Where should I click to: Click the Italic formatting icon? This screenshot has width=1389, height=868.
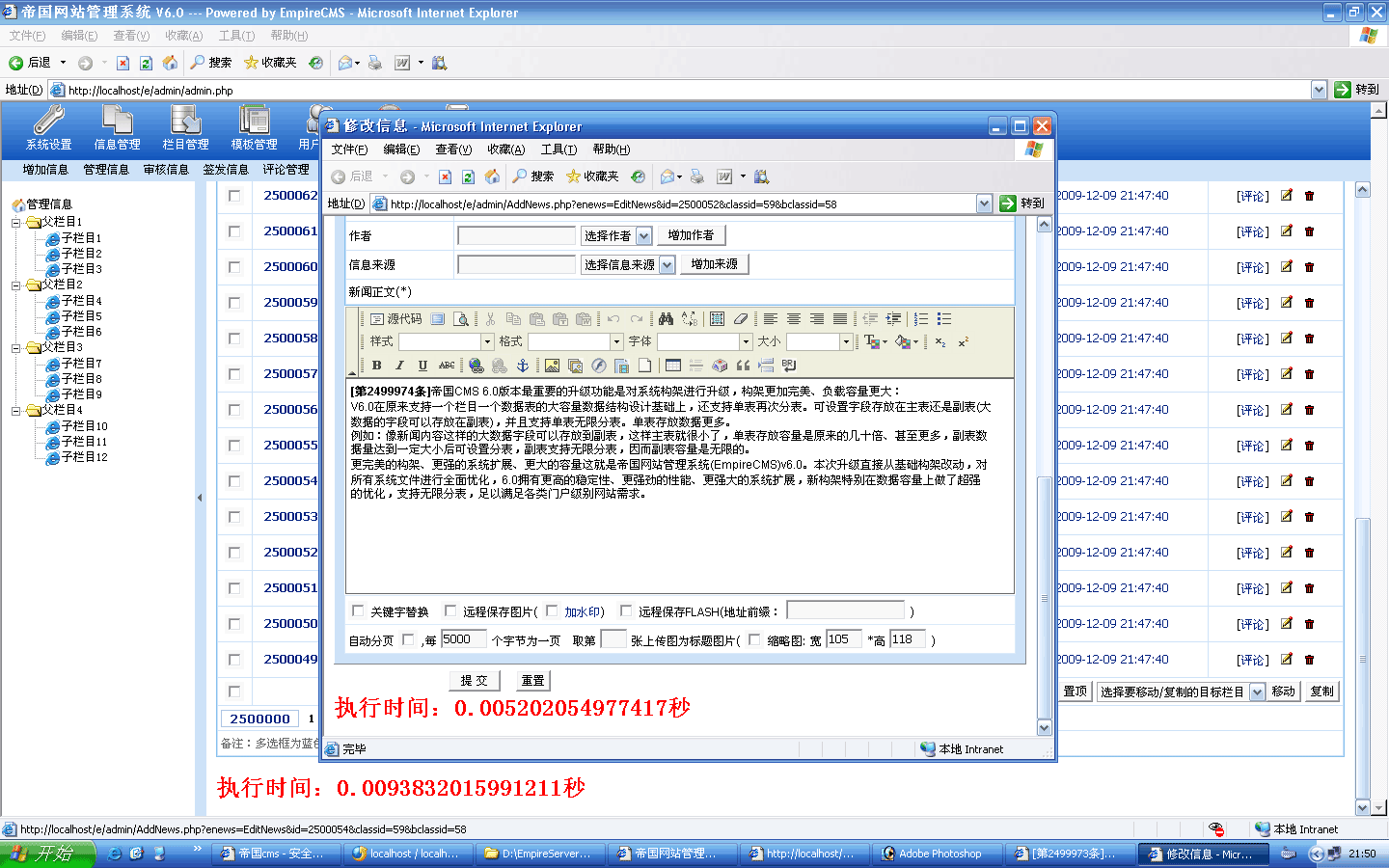click(399, 366)
